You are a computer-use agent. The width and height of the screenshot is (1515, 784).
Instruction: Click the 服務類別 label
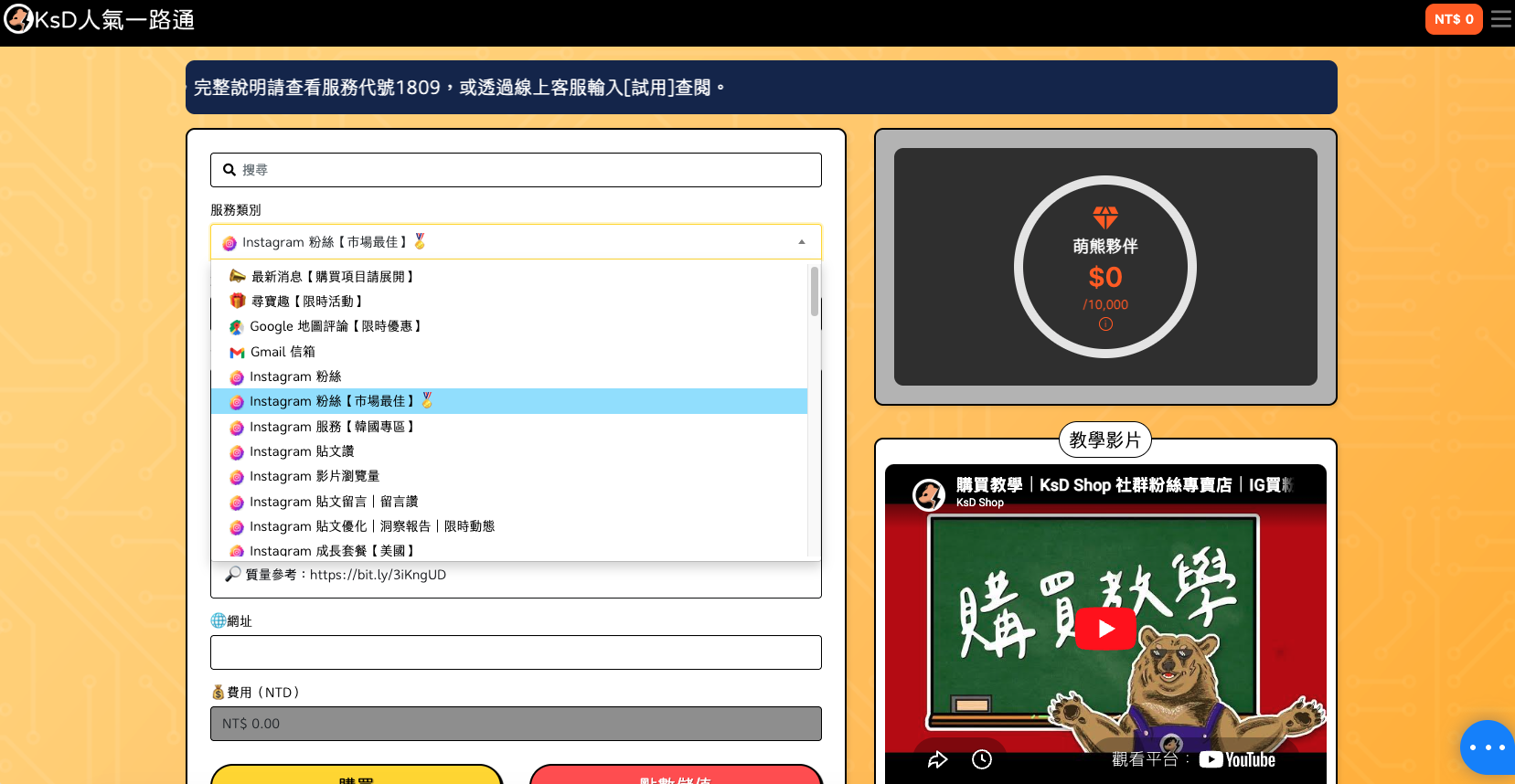point(236,210)
